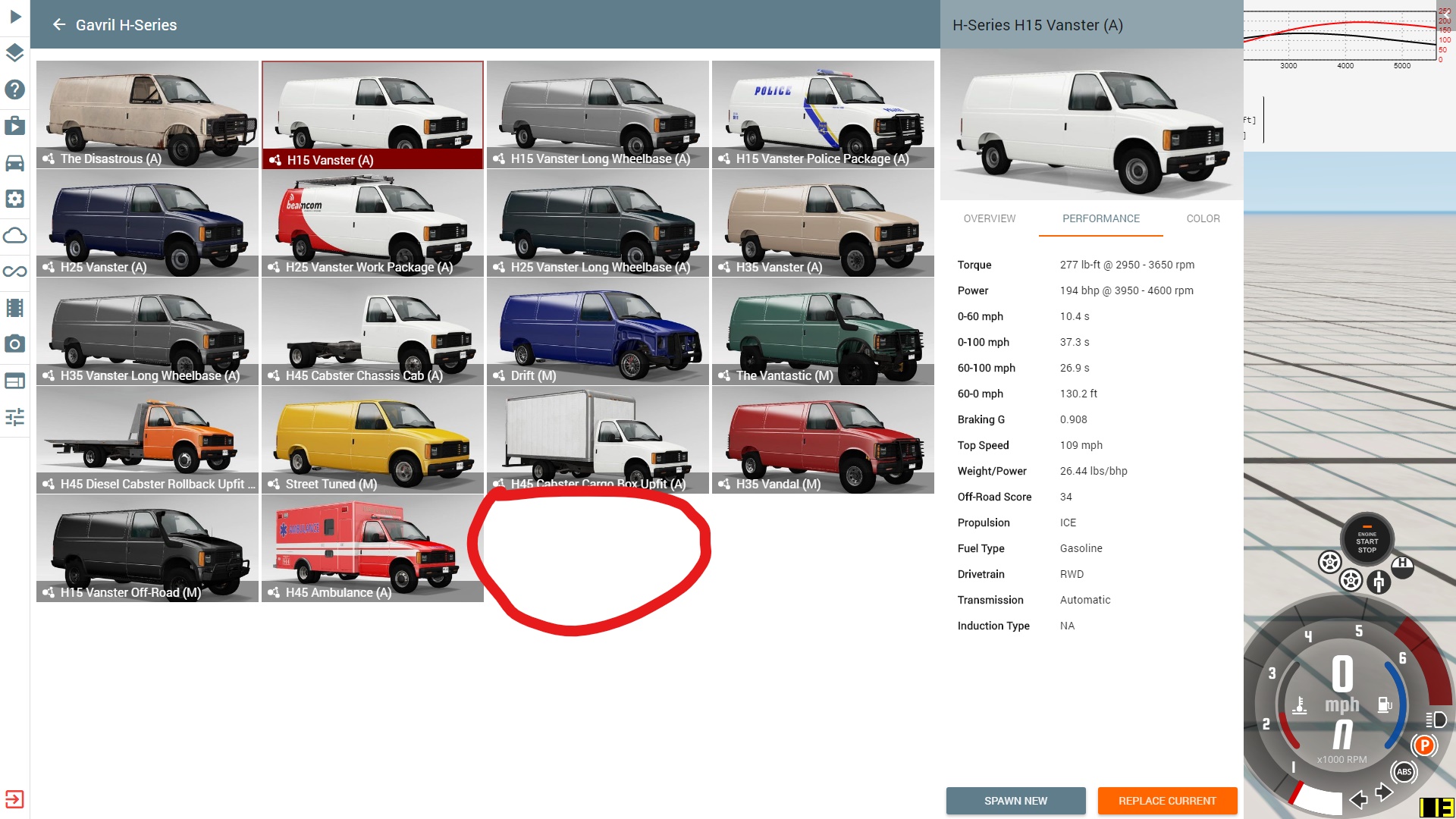
Task: Select the Drift (M) van thumbnail
Action: coord(598,332)
